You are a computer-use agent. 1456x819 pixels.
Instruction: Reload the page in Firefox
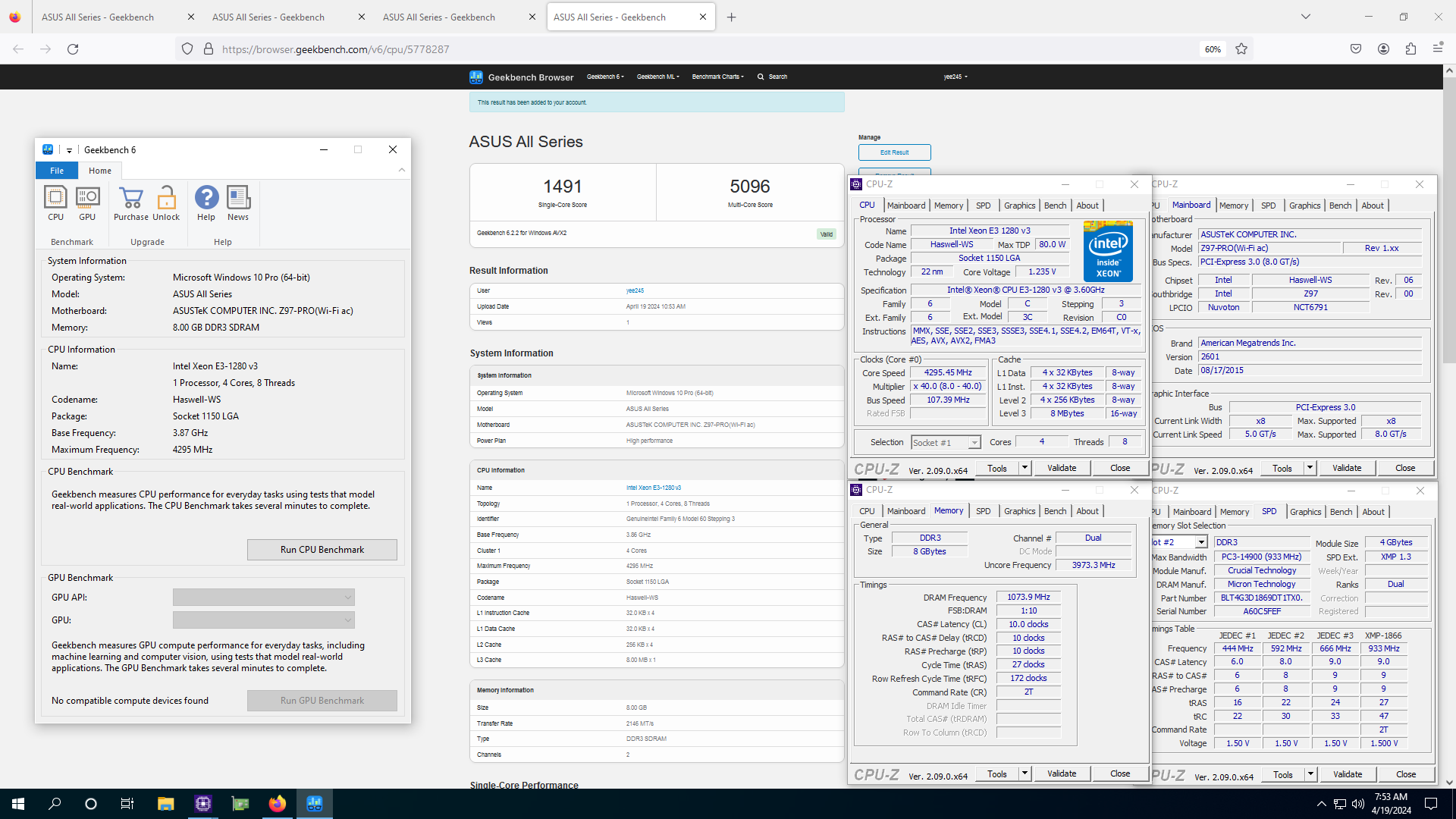(x=73, y=49)
